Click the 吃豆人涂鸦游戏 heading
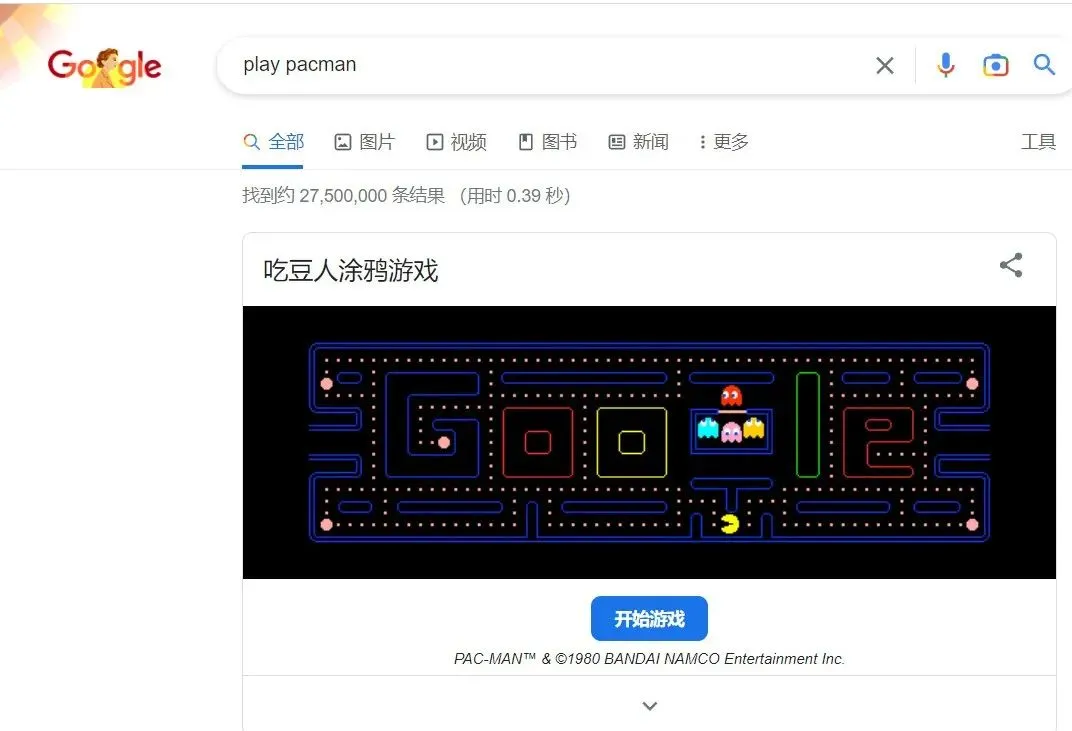The width and height of the screenshot is (1072, 731). click(351, 270)
